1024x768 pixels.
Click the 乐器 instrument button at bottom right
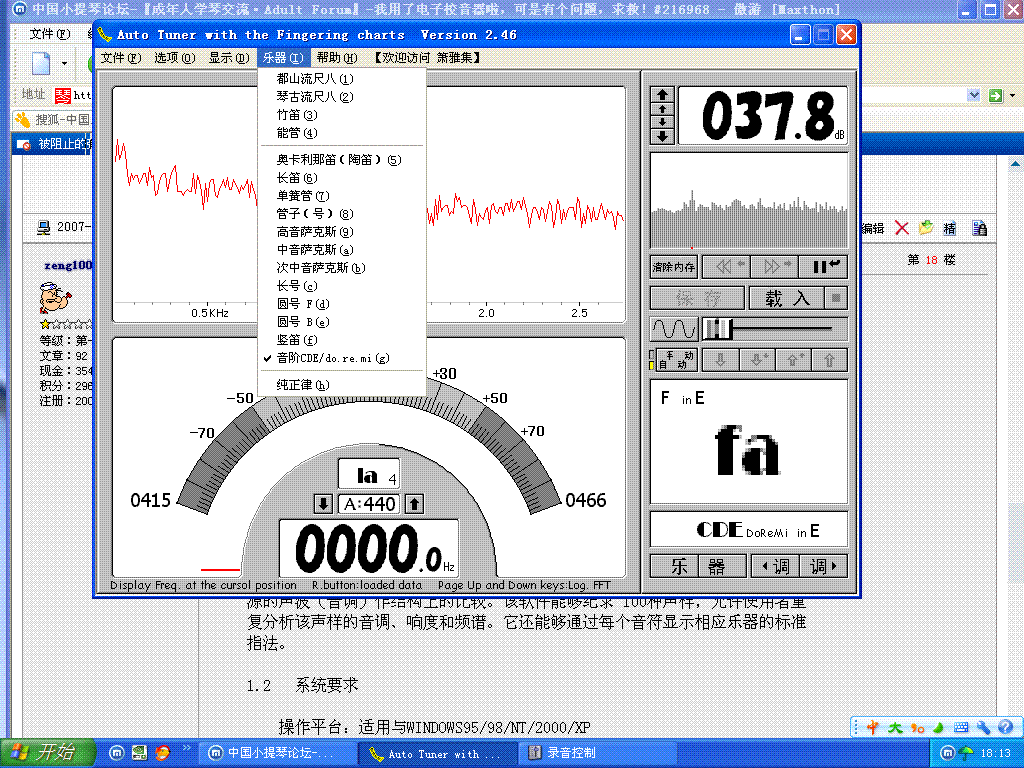click(698, 566)
